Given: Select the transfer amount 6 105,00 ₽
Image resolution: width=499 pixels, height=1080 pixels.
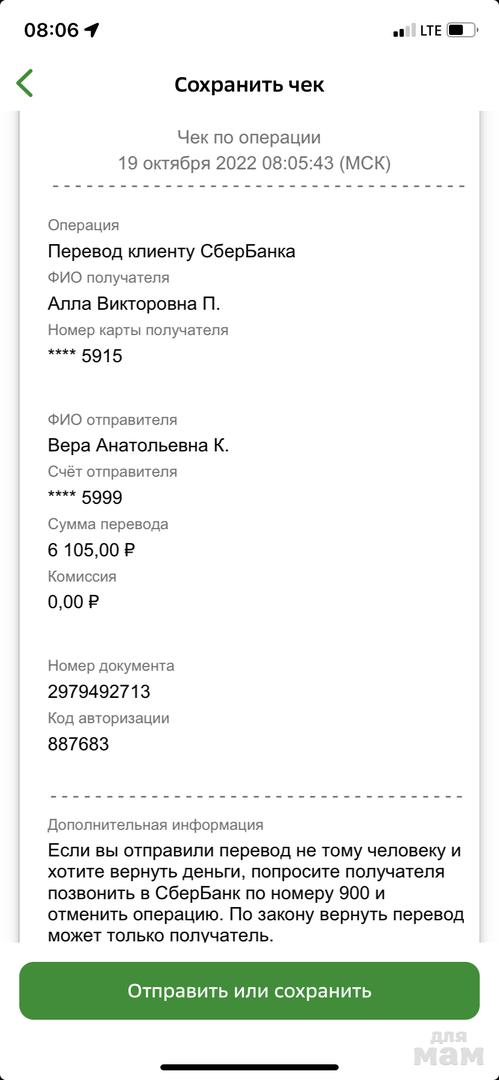Looking at the screenshot, I should (92, 550).
